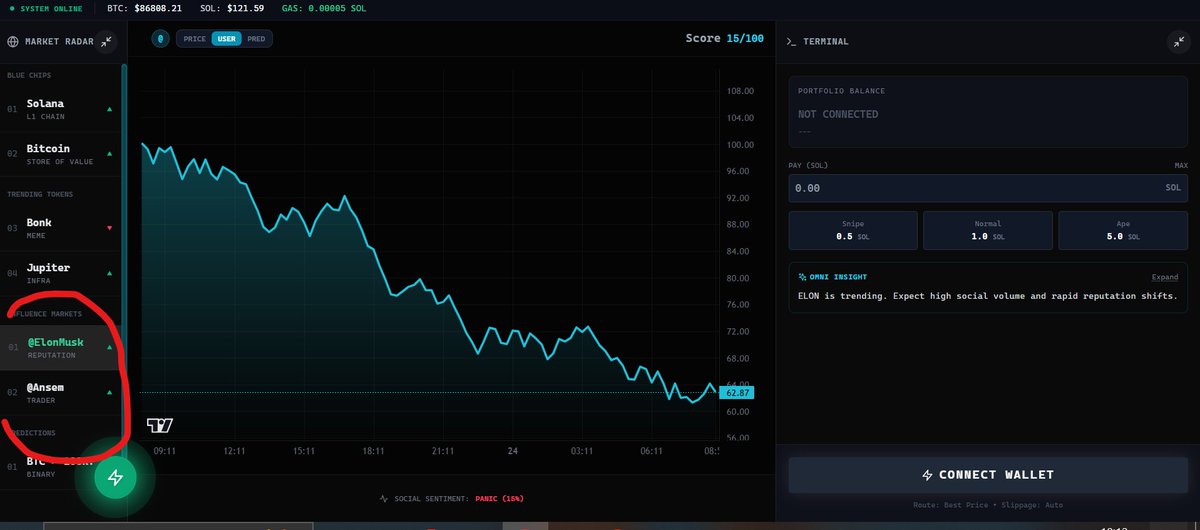Click the NOT CONNECTED portfolio status

838,114
